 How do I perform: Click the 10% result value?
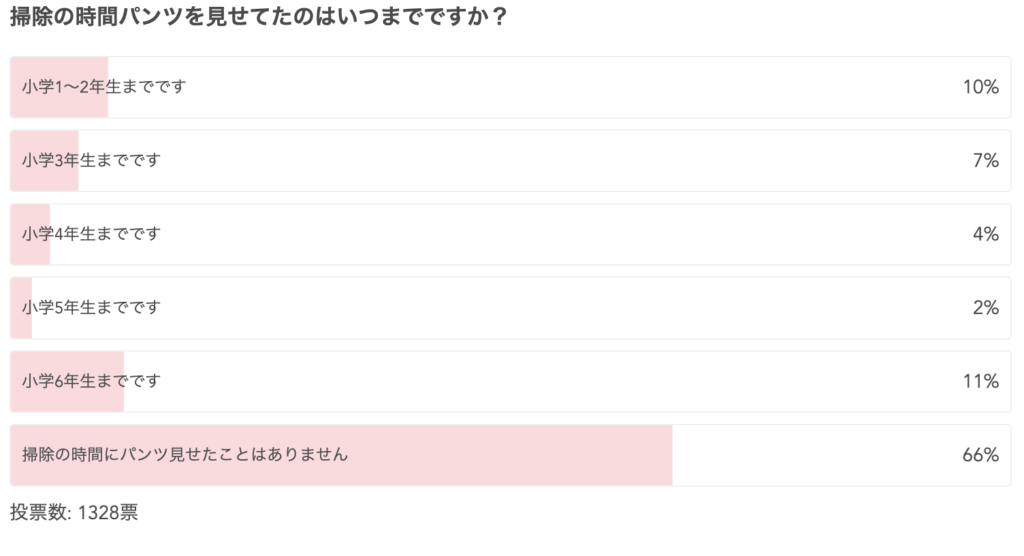click(x=981, y=87)
